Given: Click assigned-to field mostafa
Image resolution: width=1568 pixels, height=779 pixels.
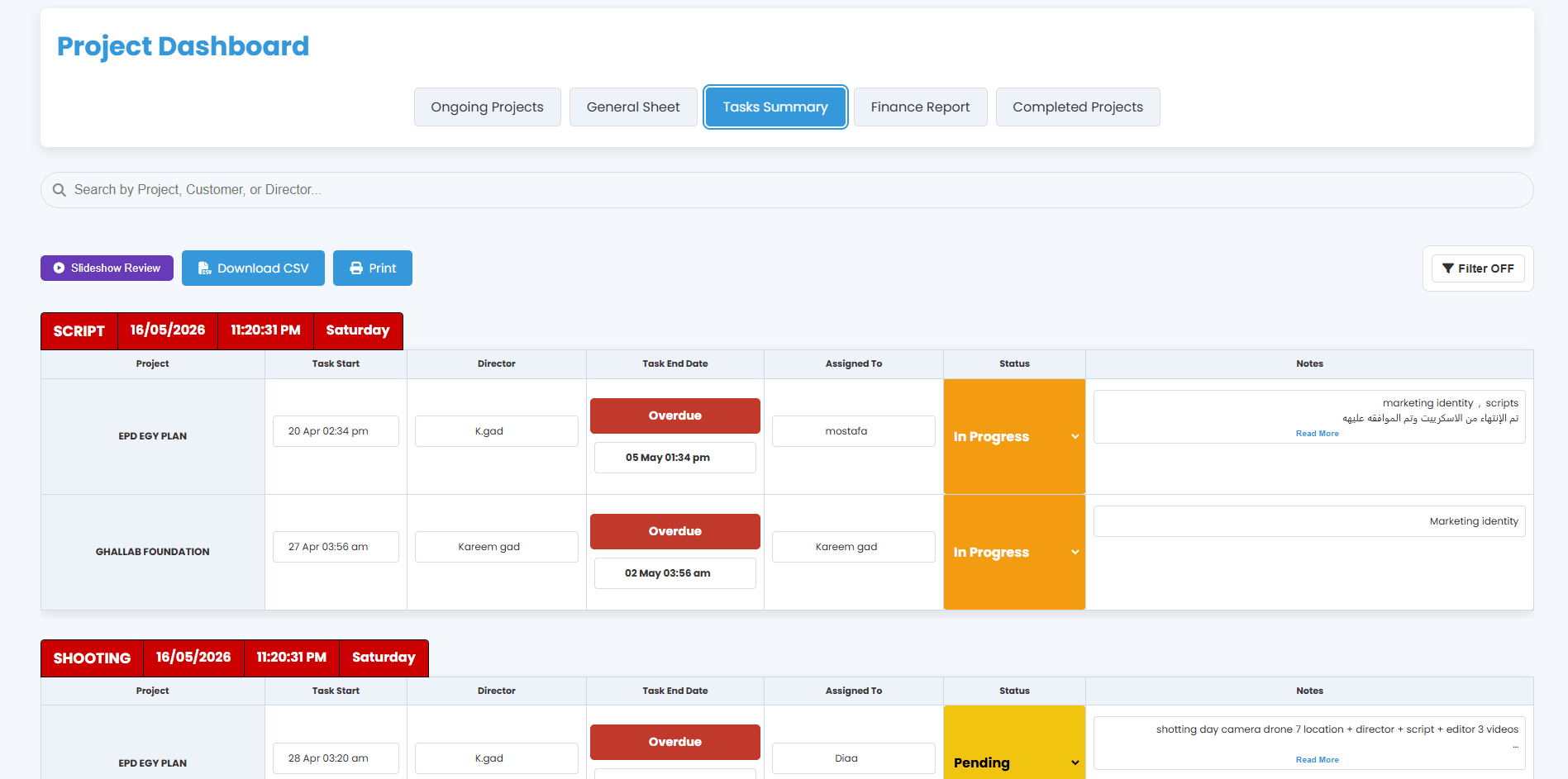Looking at the screenshot, I should tap(853, 431).
